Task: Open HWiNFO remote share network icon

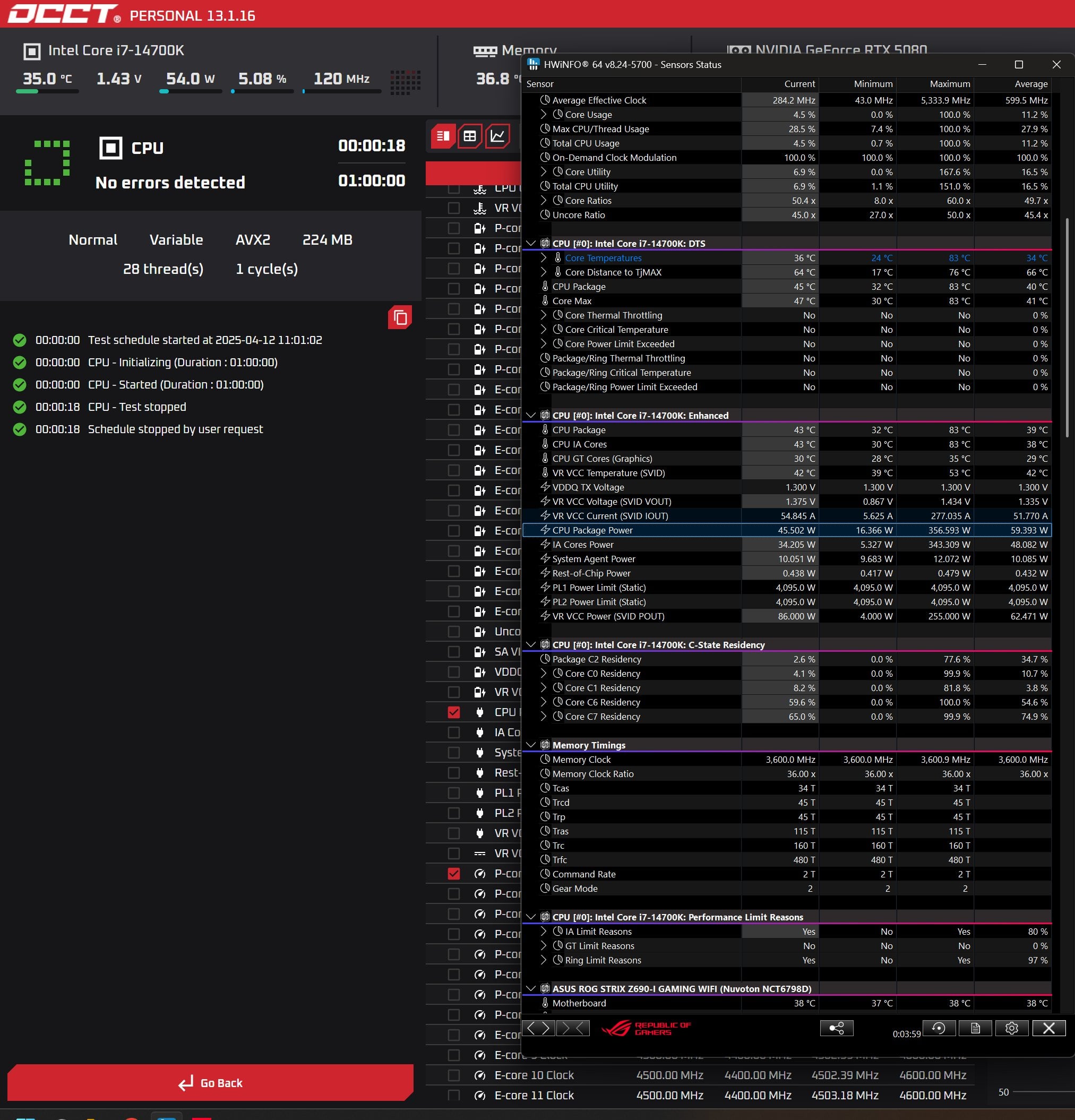Action: [837, 1028]
